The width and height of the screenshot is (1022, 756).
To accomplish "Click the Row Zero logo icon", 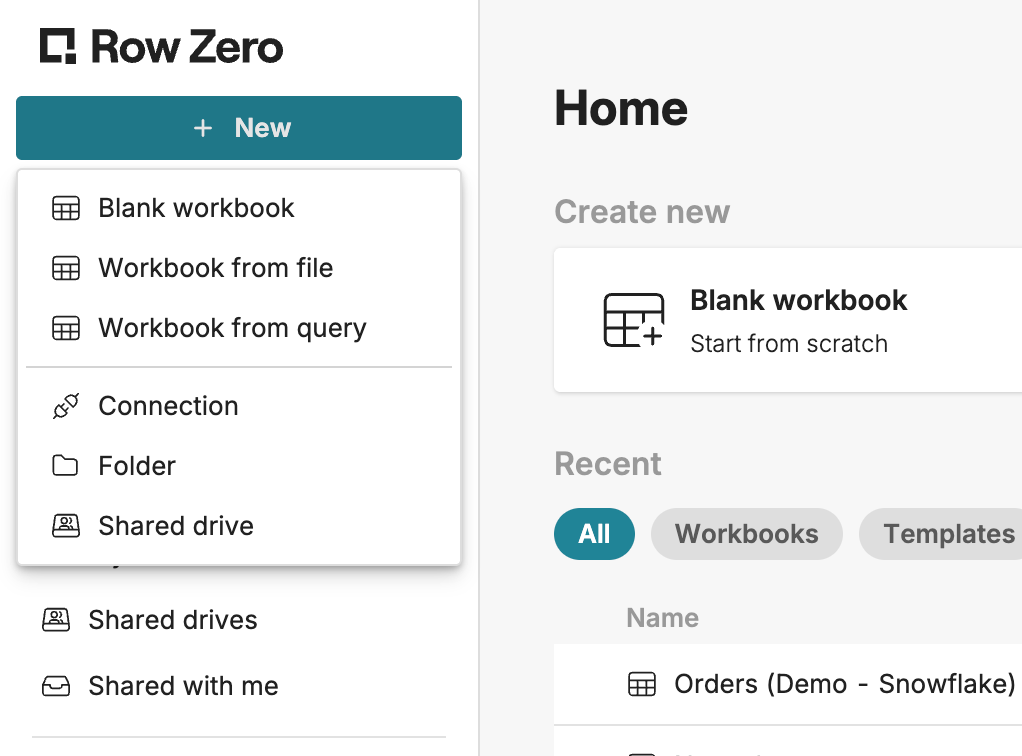I will (58, 46).
